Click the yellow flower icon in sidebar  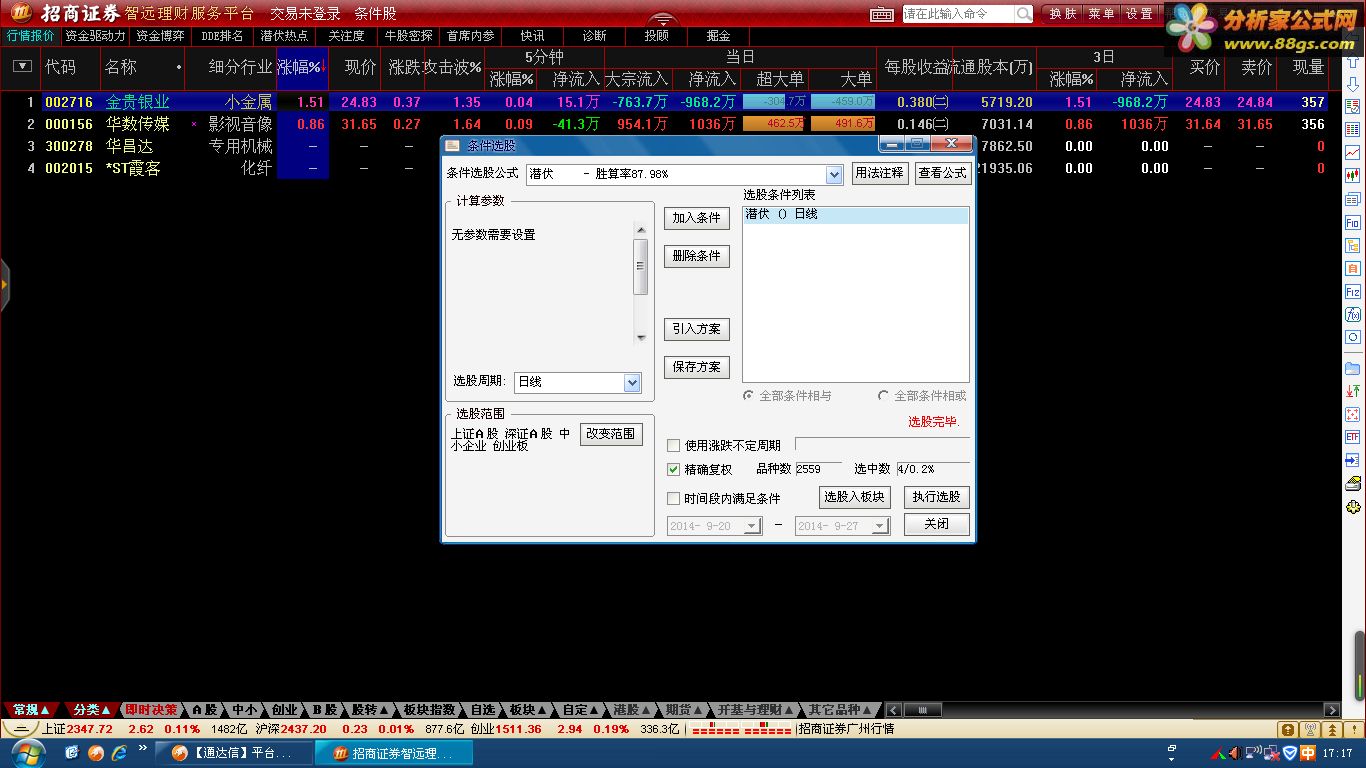[x=1353, y=507]
